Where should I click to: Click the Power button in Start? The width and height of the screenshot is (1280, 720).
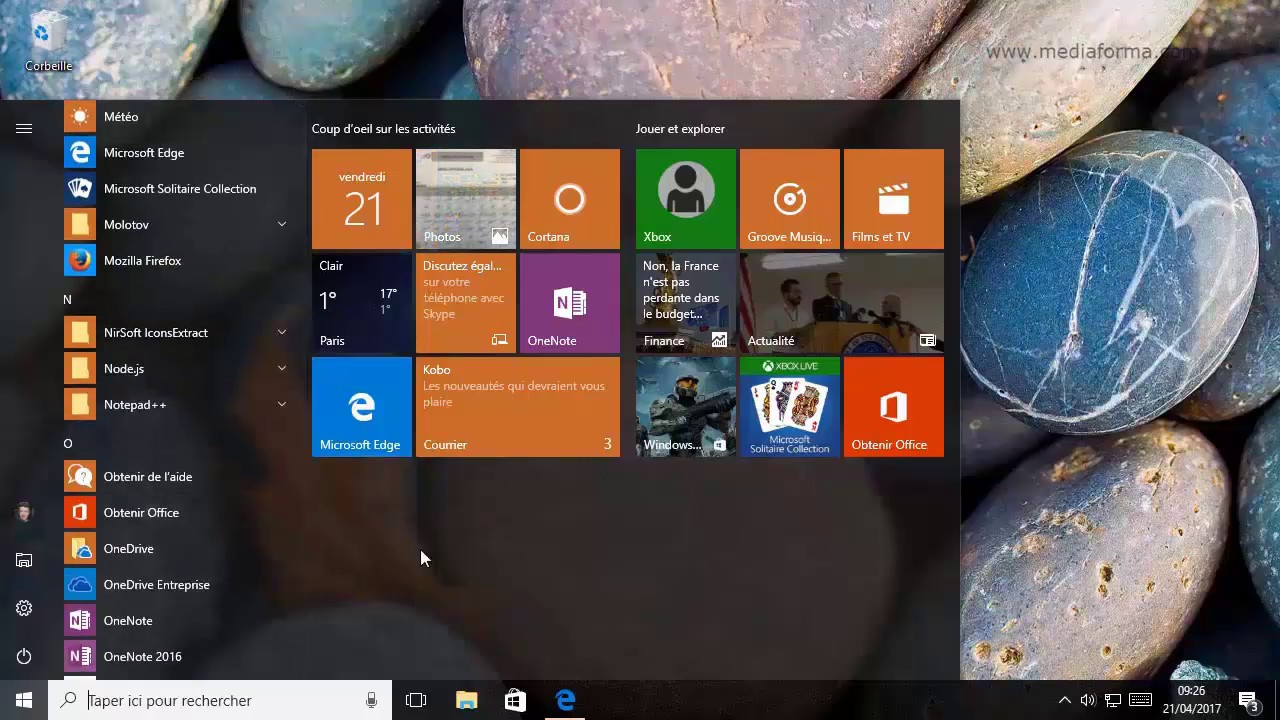pyautogui.click(x=24, y=656)
